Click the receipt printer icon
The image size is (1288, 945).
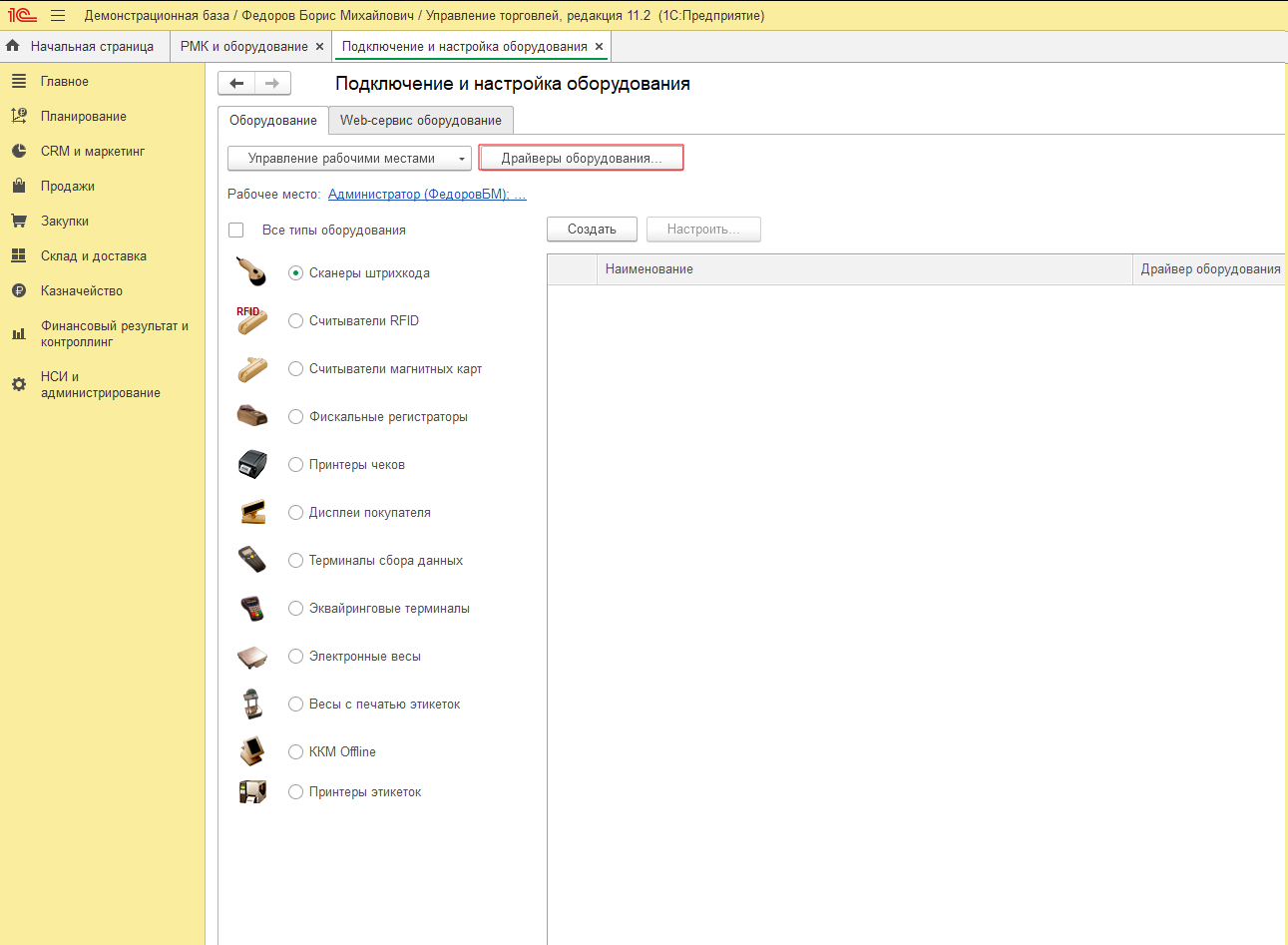(252, 464)
